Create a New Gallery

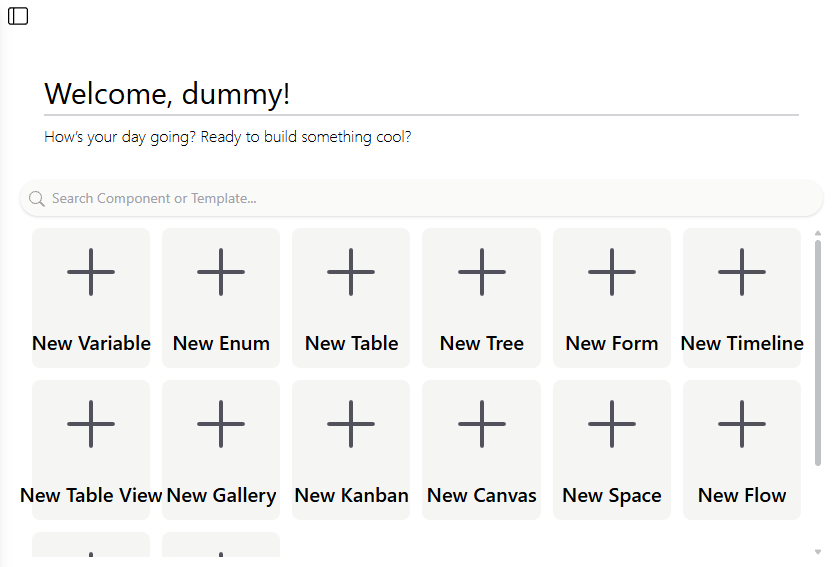221,449
